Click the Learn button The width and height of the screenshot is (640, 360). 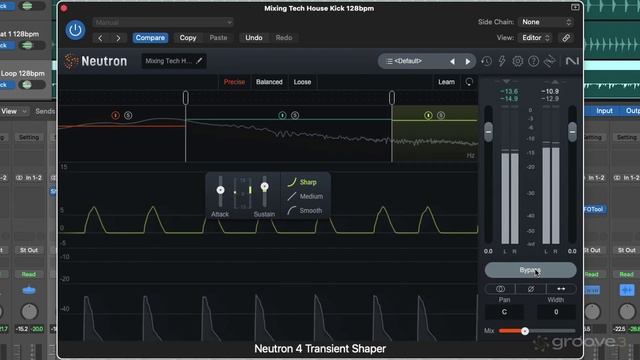coord(446,82)
